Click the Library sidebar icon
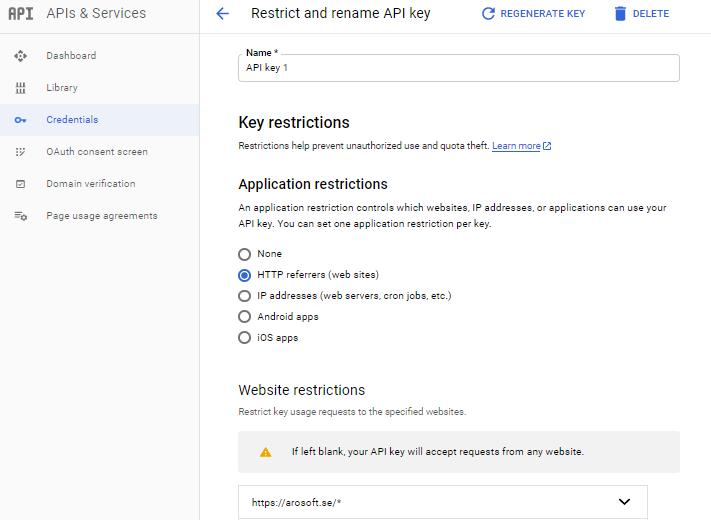This screenshot has width=711, height=520. (20, 88)
